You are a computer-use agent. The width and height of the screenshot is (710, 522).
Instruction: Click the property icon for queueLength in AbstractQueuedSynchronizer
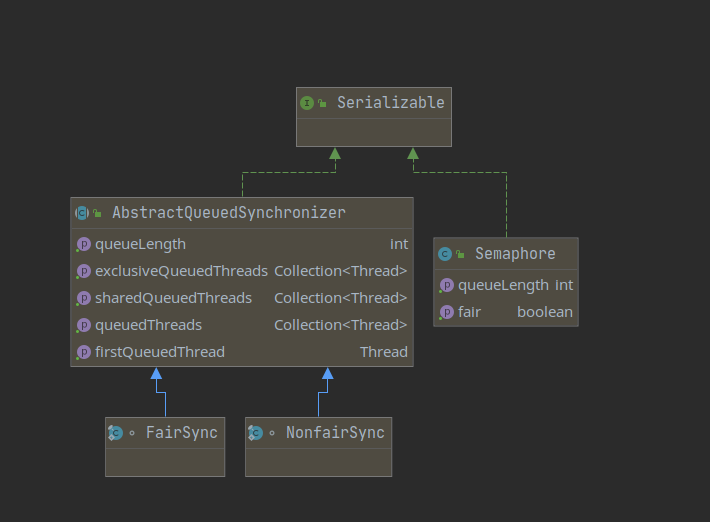click(84, 244)
